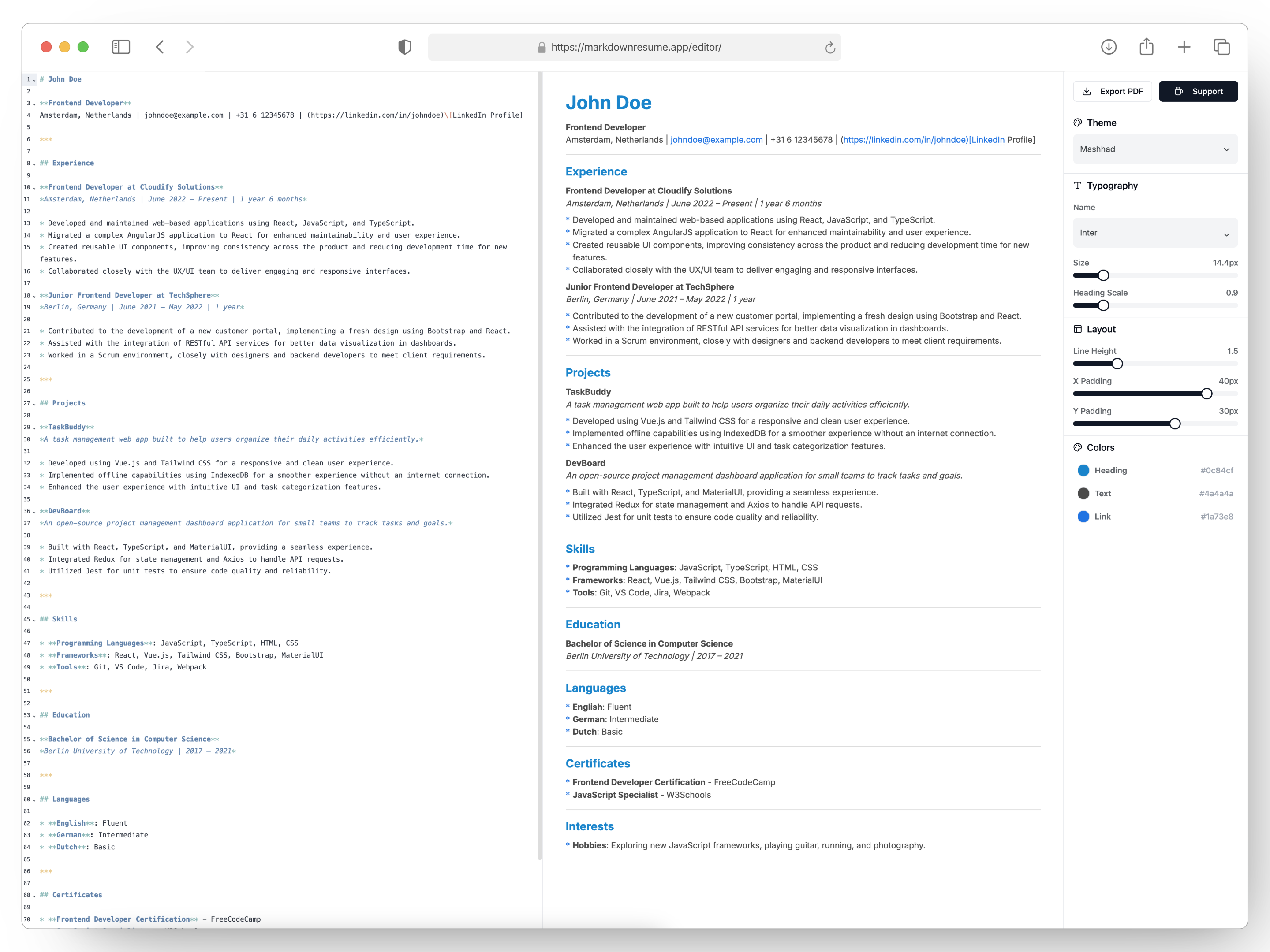Screen dimensions: 1270x952
Task: Open the Mashhad theme dropdown
Action: (x=1155, y=149)
